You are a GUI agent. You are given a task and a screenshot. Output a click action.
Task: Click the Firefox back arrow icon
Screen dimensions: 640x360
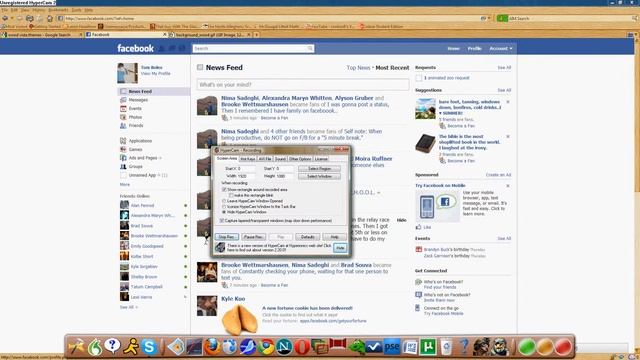[x=5, y=18]
